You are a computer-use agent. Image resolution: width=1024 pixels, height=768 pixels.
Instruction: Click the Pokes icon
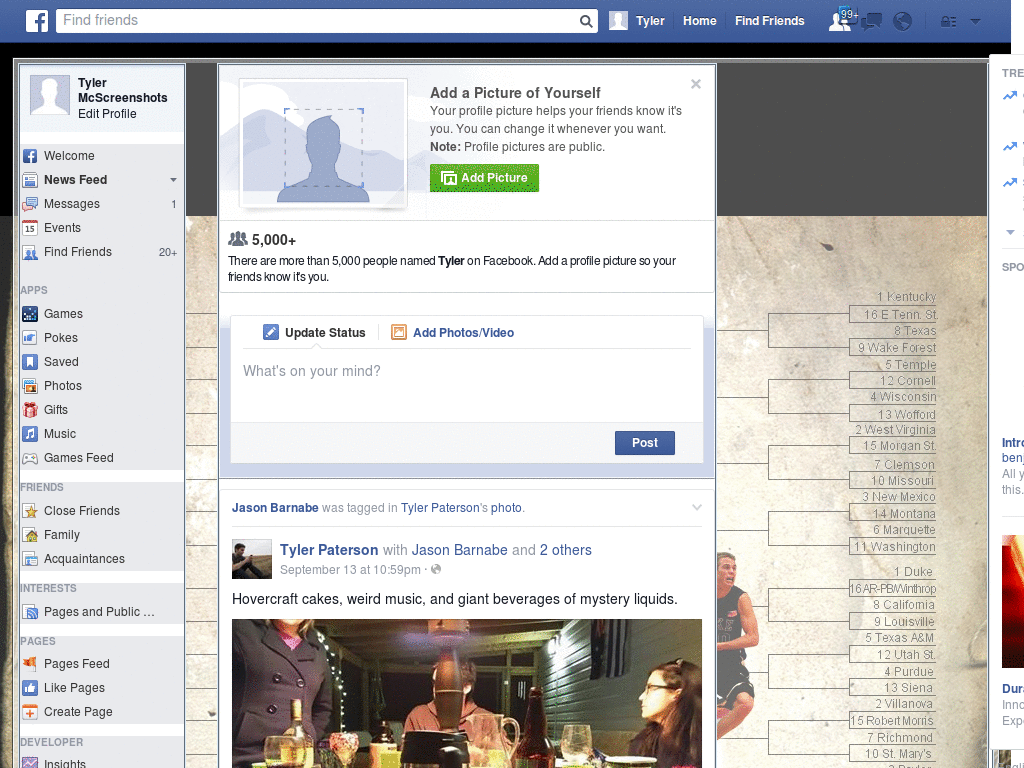[x=30, y=338]
